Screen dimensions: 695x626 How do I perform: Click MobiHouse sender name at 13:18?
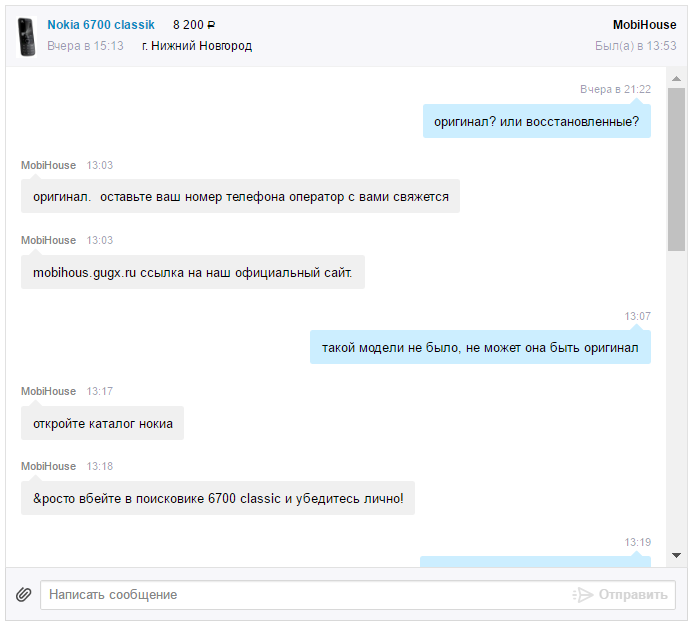click(48, 466)
